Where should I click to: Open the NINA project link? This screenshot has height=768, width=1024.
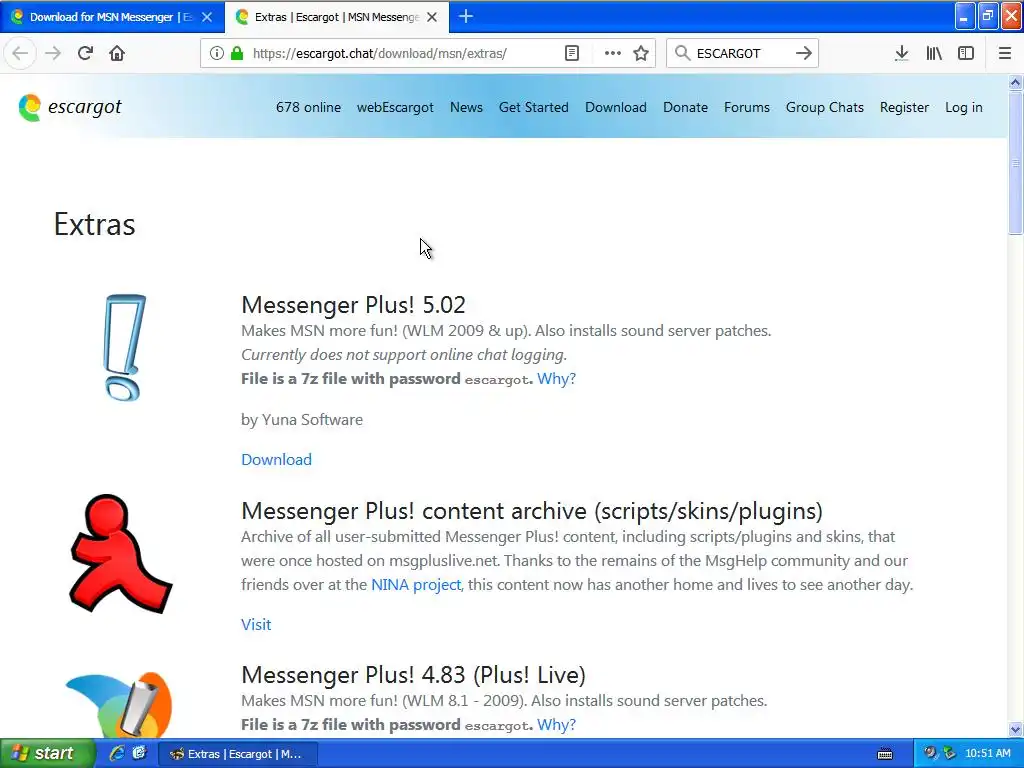tap(416, 584)
